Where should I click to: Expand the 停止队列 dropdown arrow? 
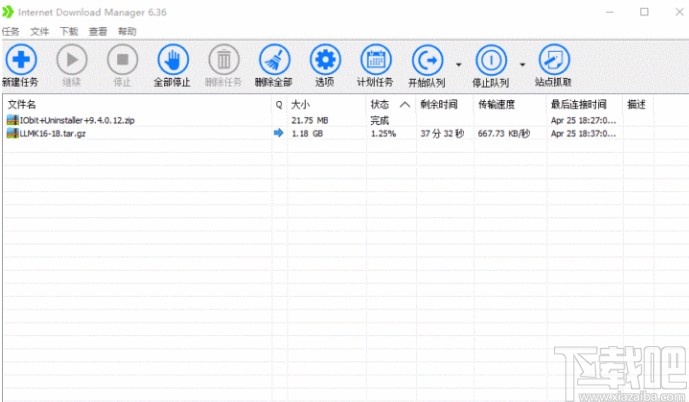click(x=522, y=65)
